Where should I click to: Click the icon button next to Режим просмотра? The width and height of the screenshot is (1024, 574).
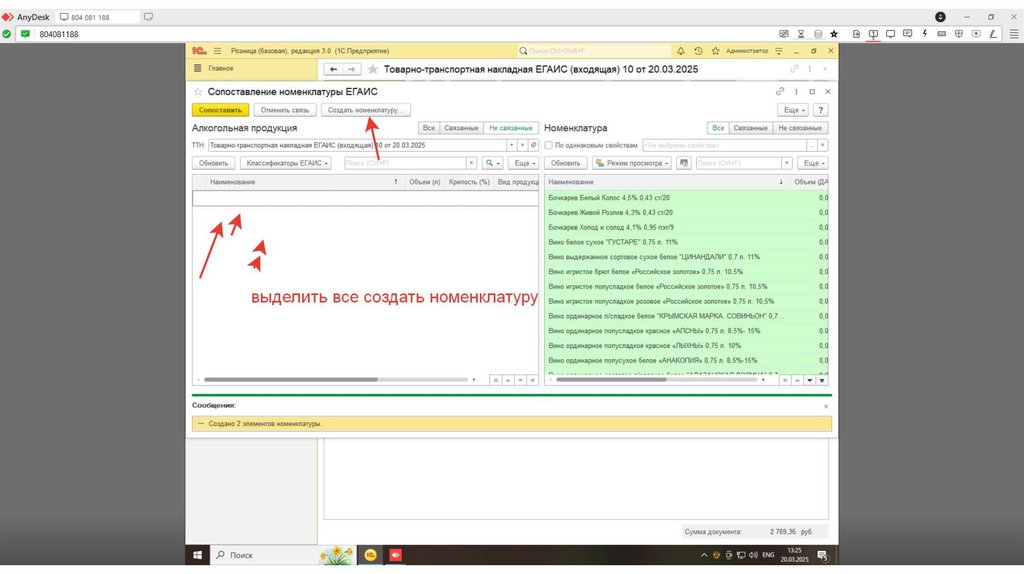683,163
